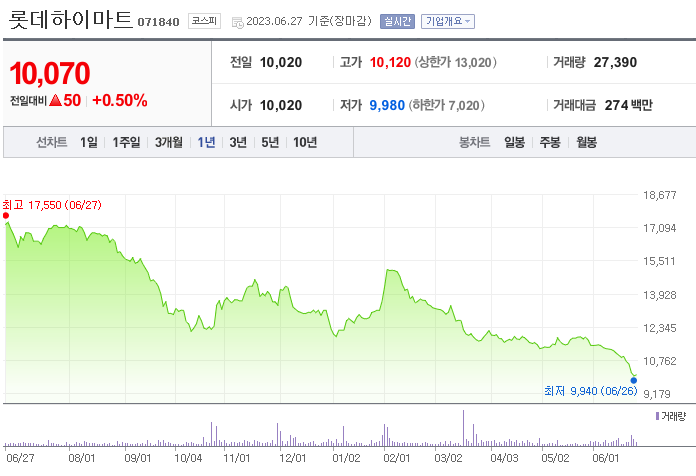Select the 1년 line chart tab

point(206,143)
